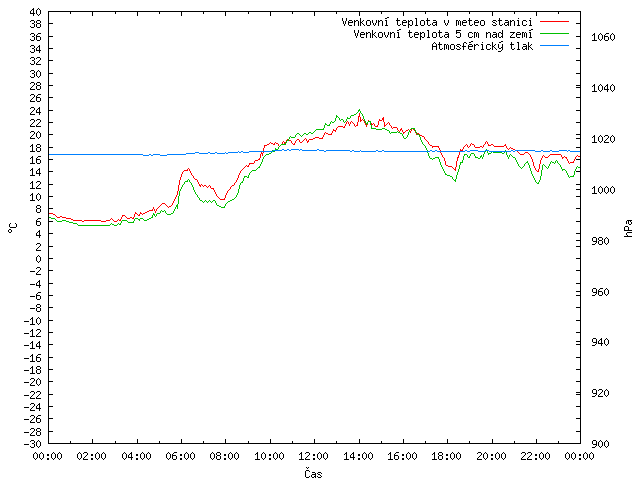Click left axis value '24'

click(x=36, y=111)
